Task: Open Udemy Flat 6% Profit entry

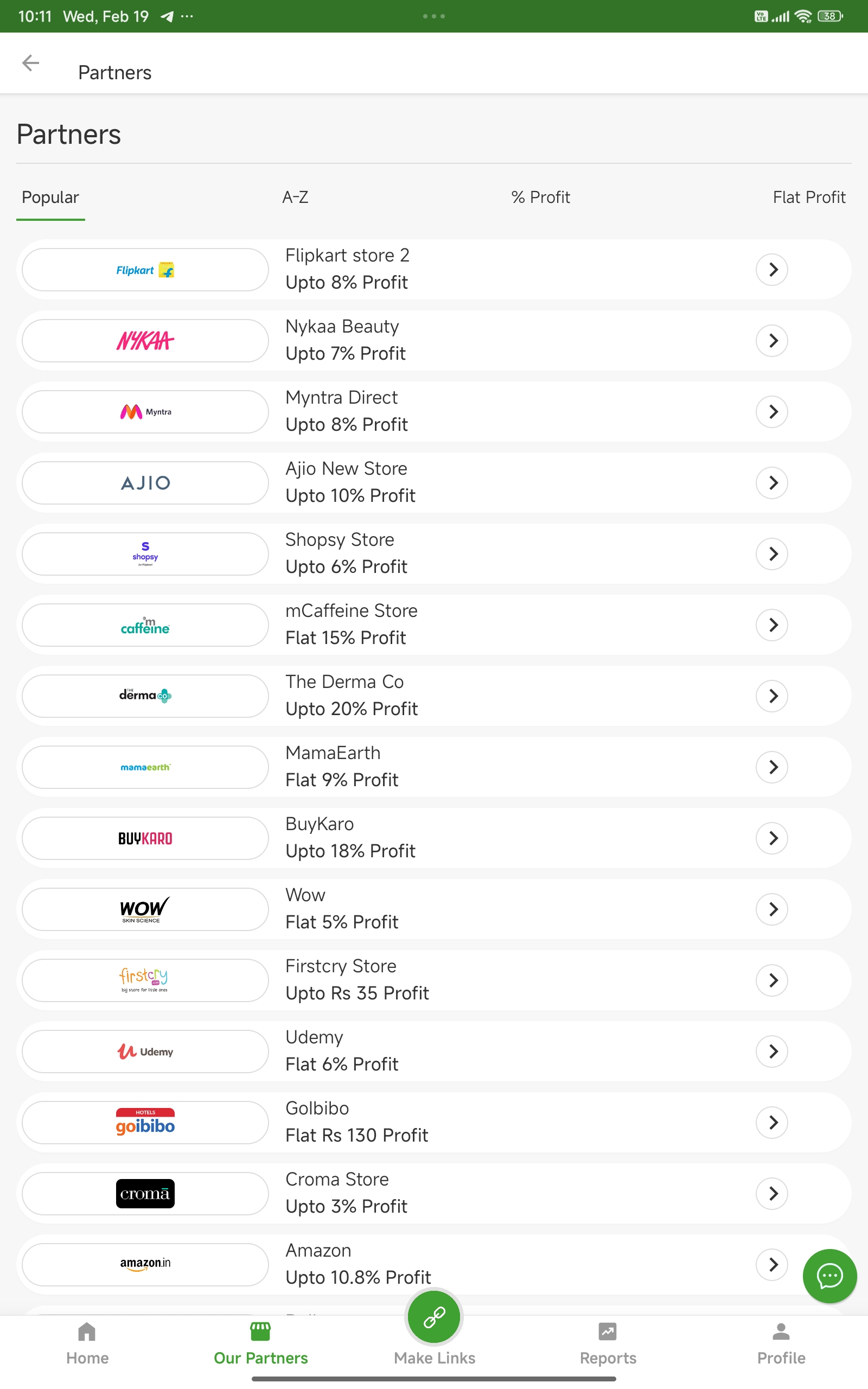Action: click(434, 1051)
